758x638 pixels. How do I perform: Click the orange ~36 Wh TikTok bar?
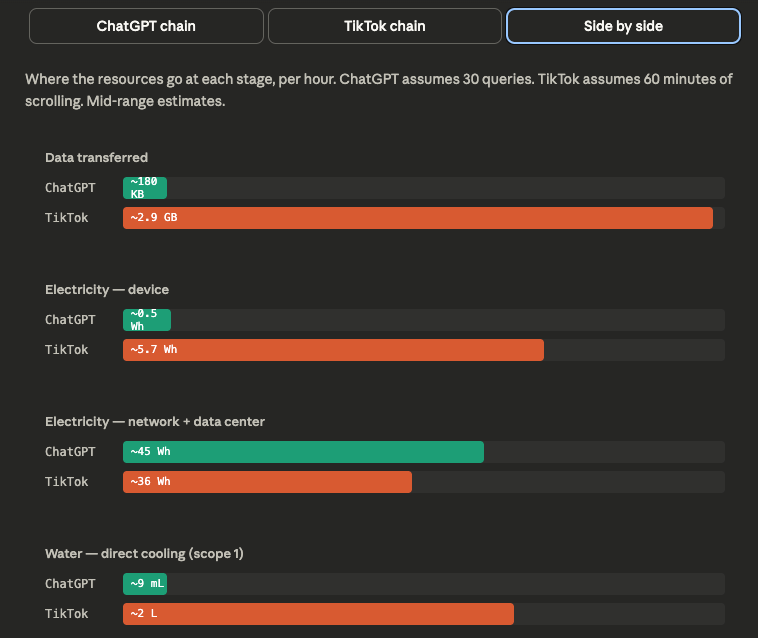267,482
